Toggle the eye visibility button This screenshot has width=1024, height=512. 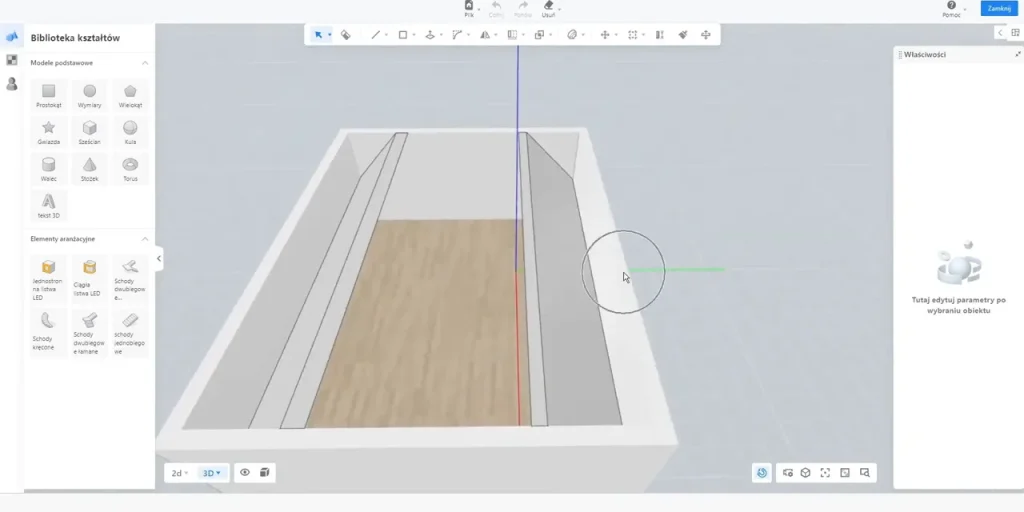coord(245,472)
